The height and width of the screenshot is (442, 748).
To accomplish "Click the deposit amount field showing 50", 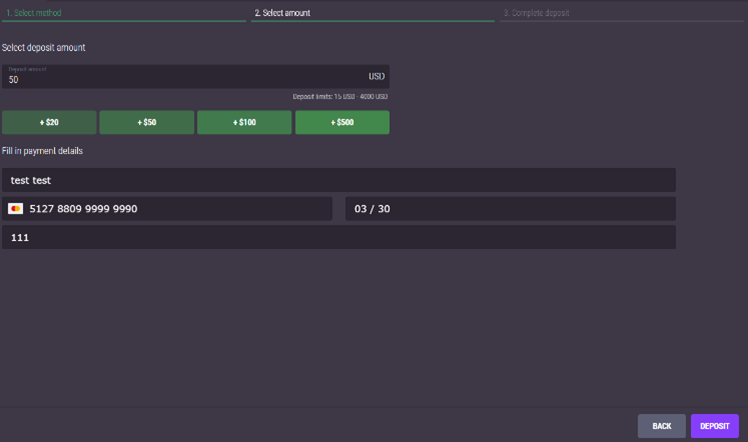I will click(180, 79).
